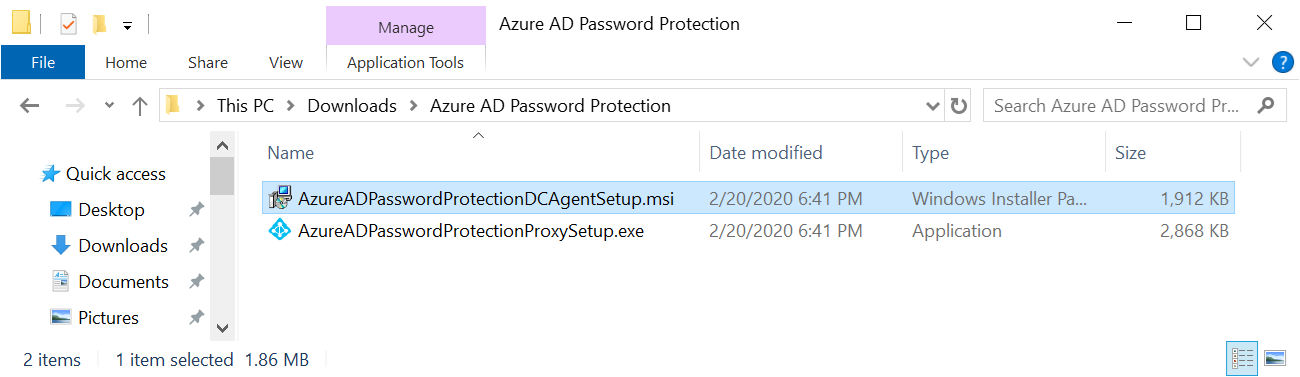Viewport: 1300px width, 377px height.
Task: Expand the ribbon with the chevron arrow
Action: coord(1250,62)
